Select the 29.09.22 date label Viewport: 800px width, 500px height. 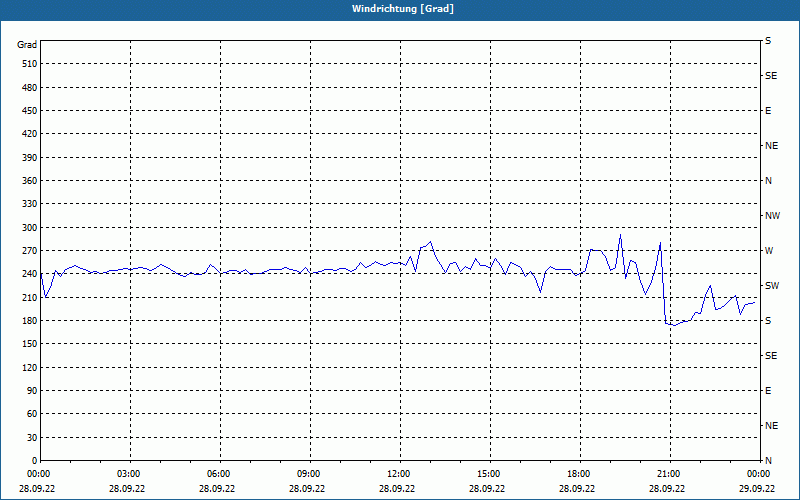[757, 488]
